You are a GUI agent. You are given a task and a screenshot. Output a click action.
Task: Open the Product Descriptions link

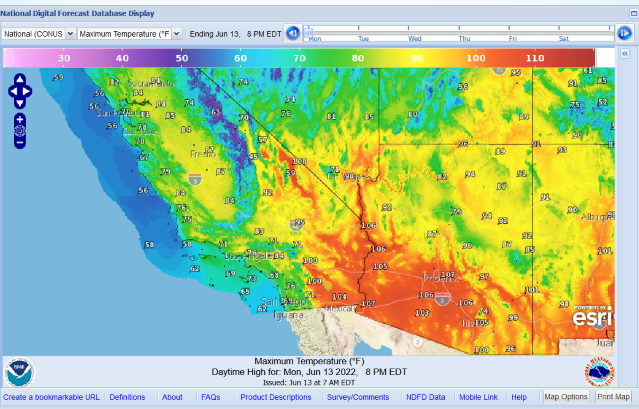pos(275,397)
